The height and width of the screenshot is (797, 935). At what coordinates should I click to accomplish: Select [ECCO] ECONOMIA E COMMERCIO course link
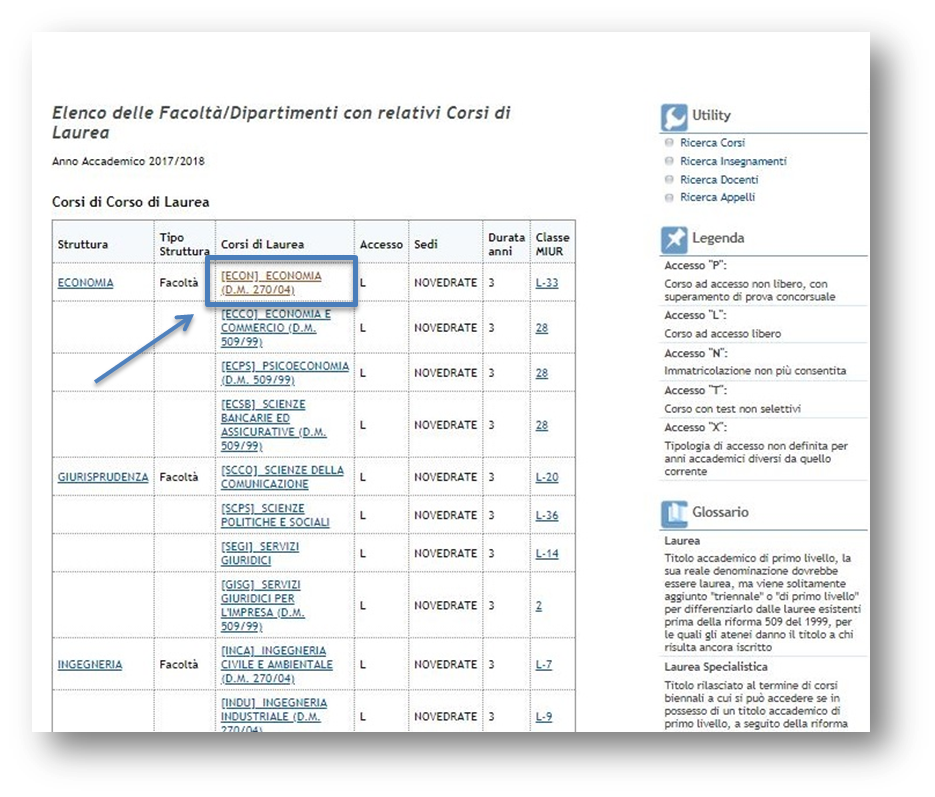tap(275, 328)
